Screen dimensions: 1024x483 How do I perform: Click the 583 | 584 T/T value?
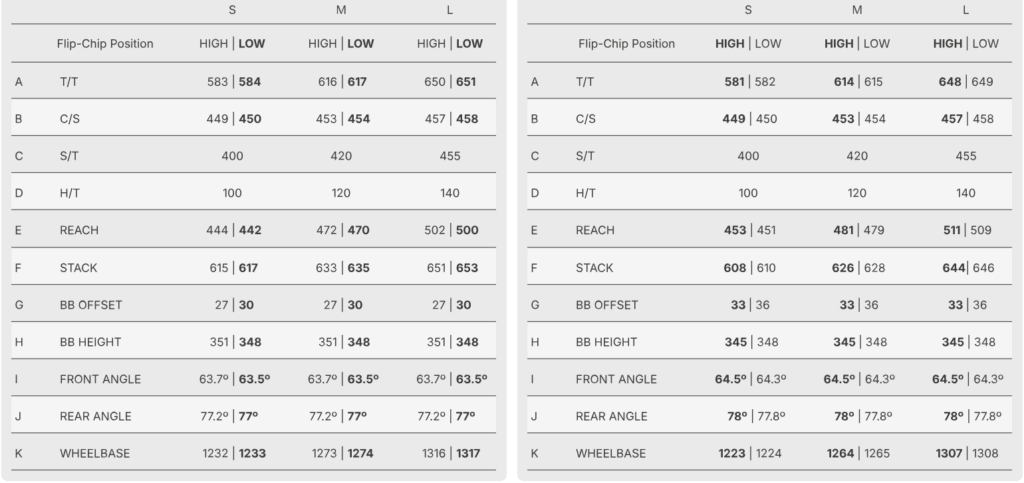pyautogui.click(x=232, y=82)
